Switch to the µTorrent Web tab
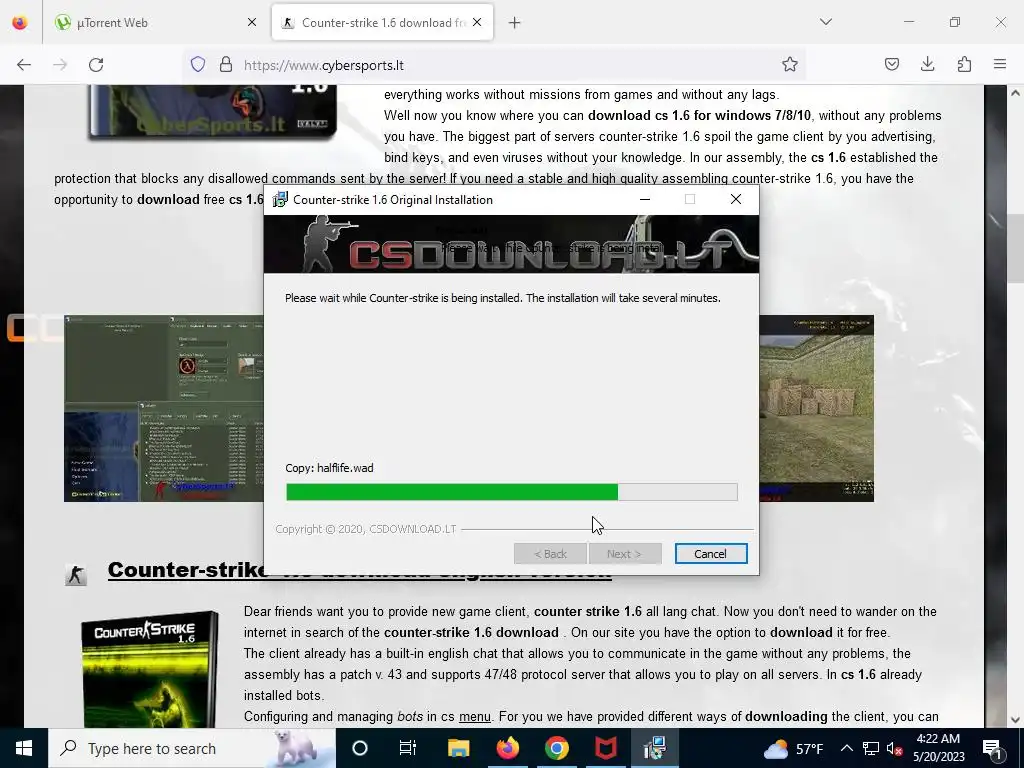The height and width of the screenshot is (768, 1024). point(155,23)
